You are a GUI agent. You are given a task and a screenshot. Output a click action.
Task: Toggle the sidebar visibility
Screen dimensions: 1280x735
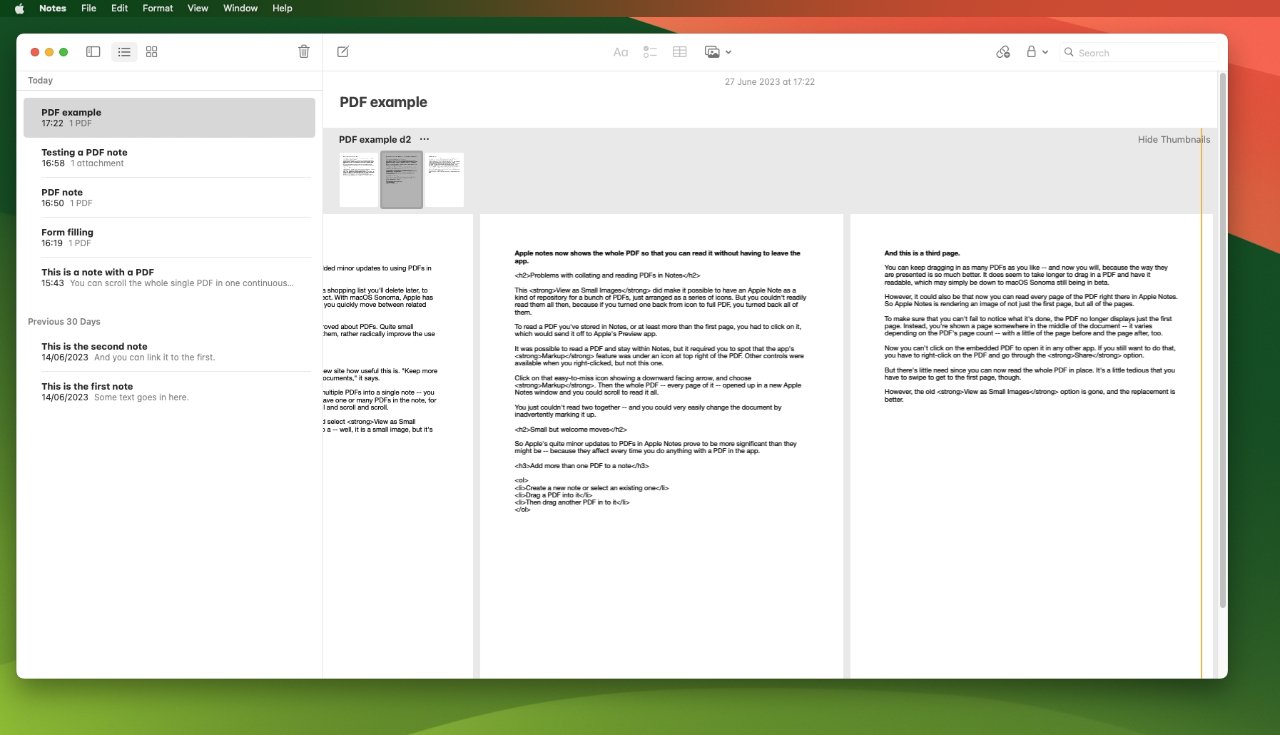[x=92, y=51]
